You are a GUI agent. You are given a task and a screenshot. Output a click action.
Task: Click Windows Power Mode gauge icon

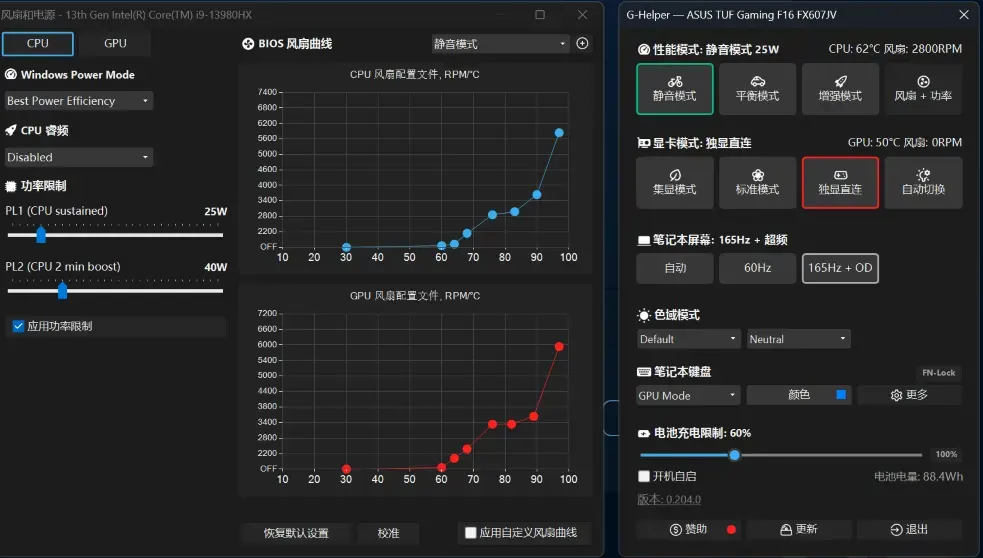[11, 75]
